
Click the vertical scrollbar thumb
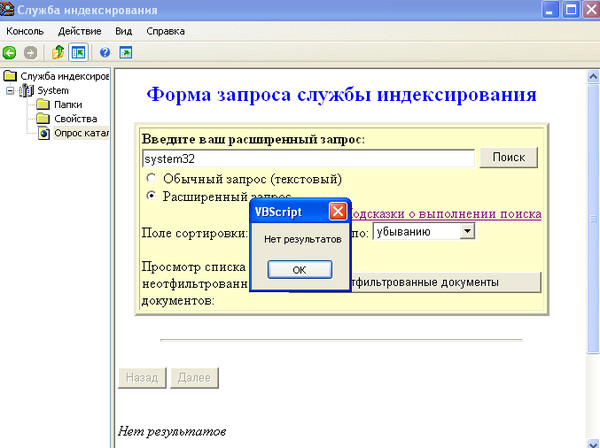click(593, 218)
